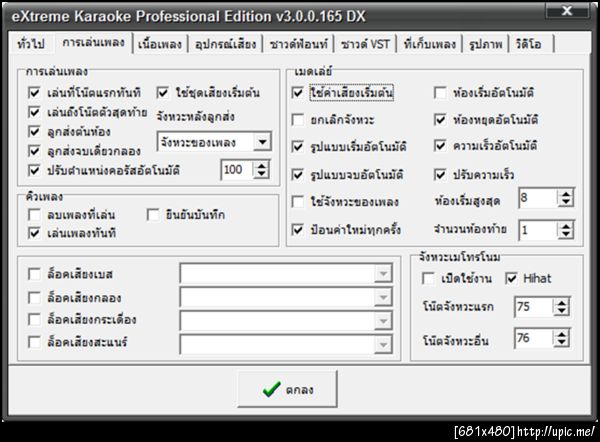Click the จำนวนห้องท้าย value field

538,230
